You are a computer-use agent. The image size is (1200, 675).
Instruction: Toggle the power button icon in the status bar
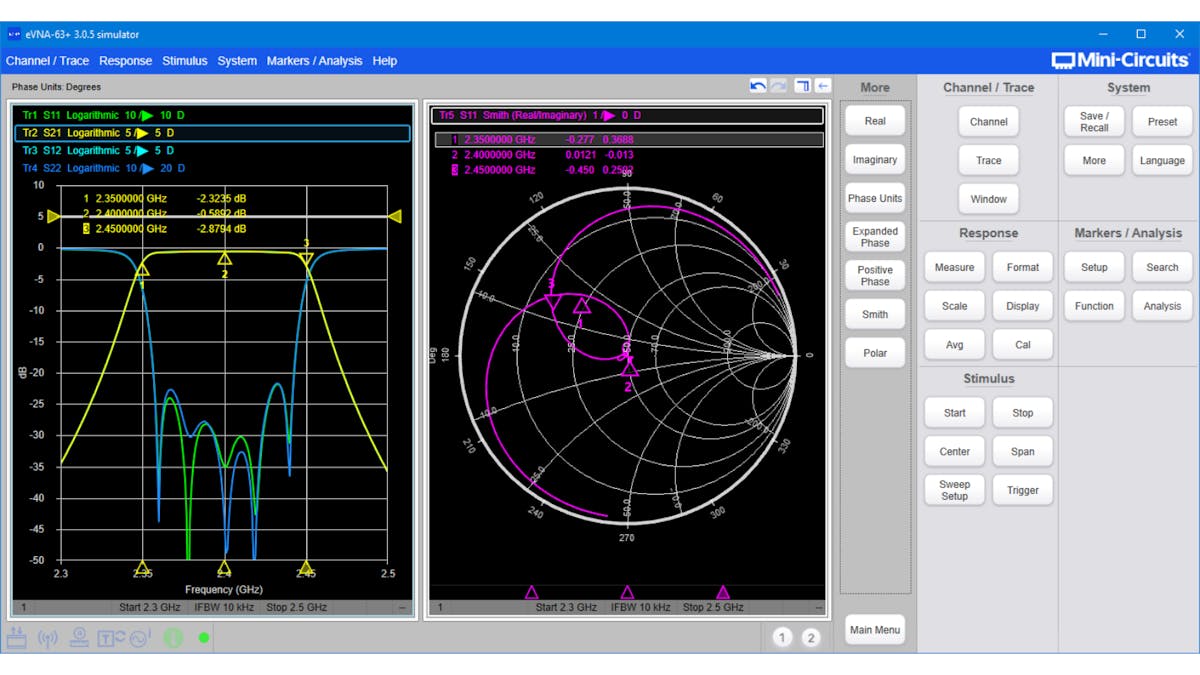coord(173,637)
